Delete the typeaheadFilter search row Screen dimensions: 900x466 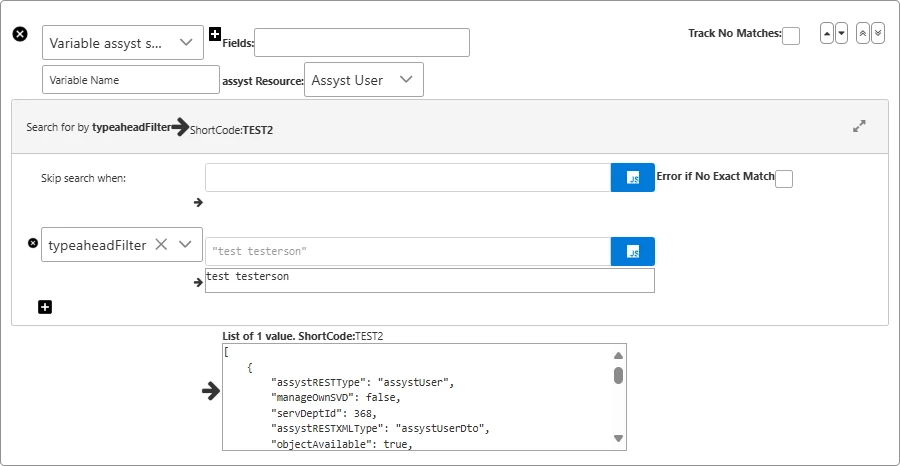(33, 243)
